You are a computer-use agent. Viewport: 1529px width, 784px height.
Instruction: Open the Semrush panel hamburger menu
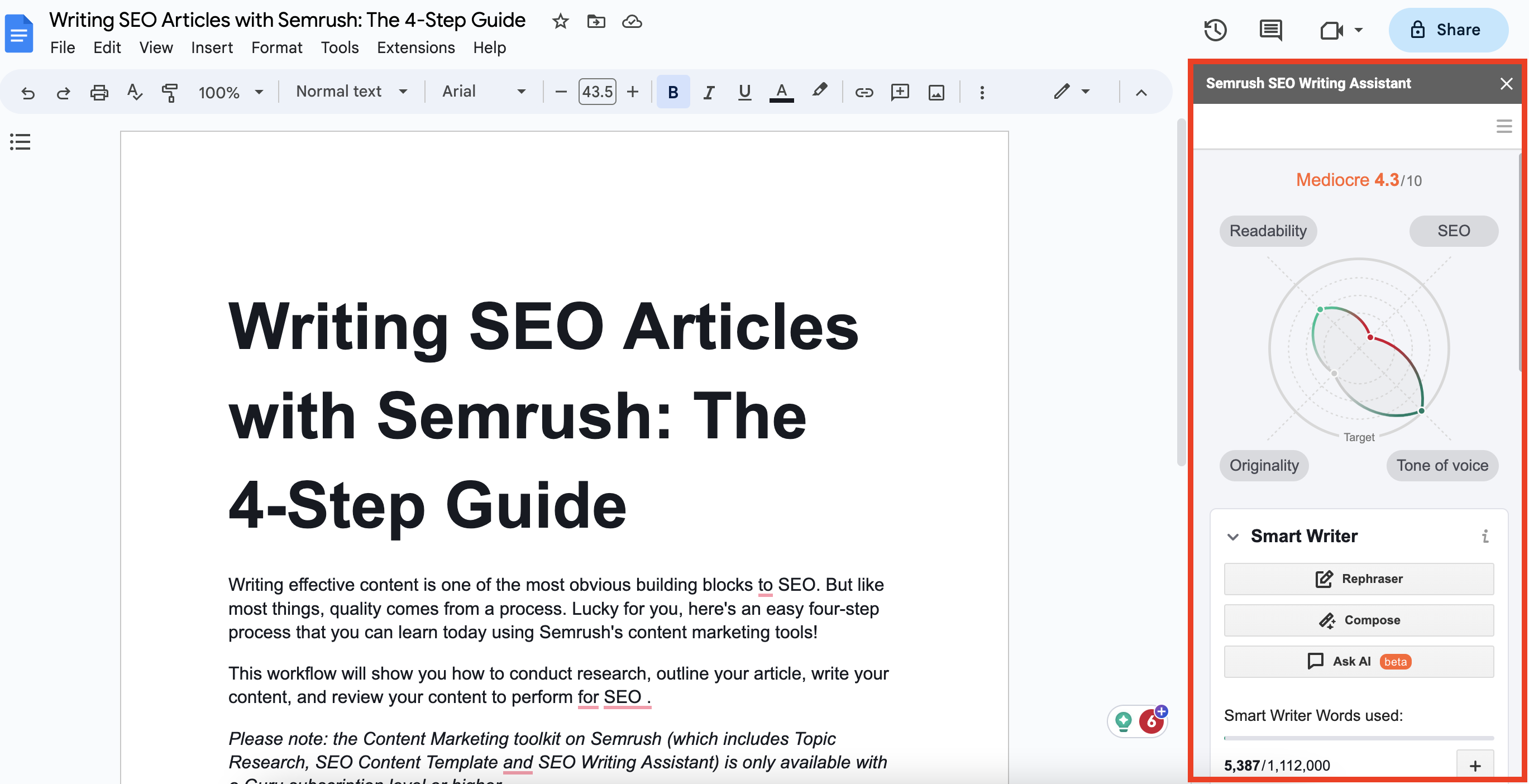[1503, 126]
